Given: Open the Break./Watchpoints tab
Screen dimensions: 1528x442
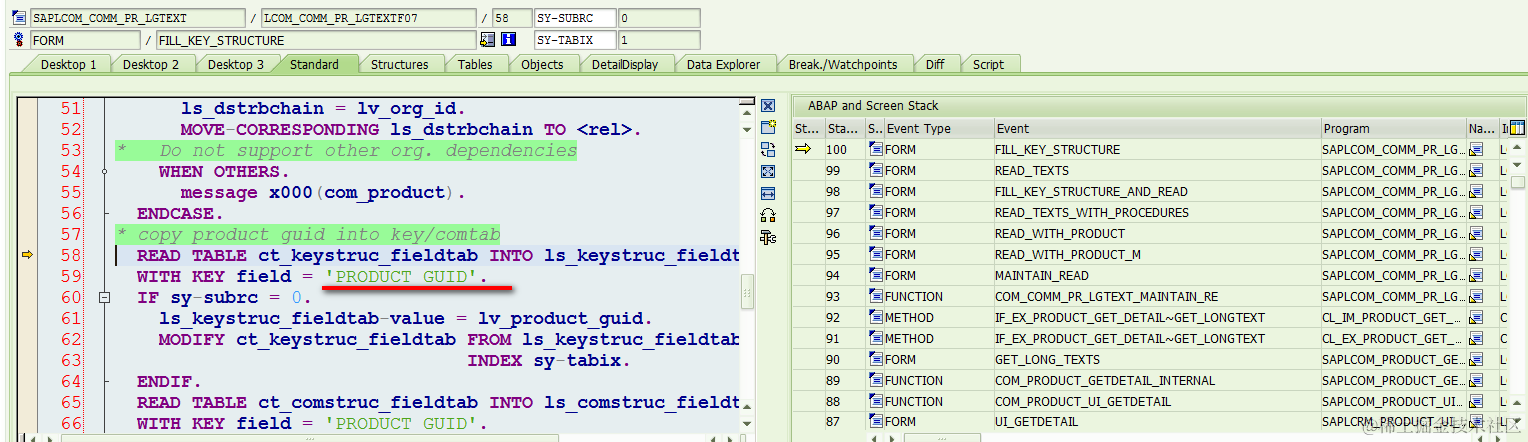Looking at the screenshot, I should (843, 64).
